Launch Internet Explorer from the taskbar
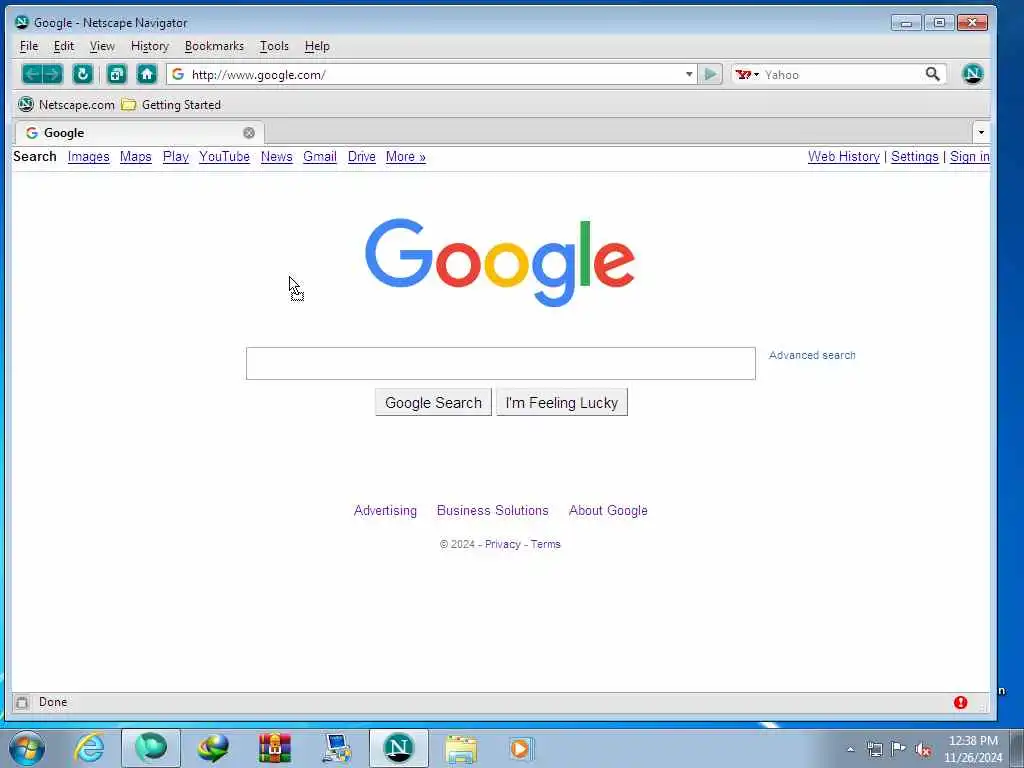1024x768 pixels. point(89,748)
